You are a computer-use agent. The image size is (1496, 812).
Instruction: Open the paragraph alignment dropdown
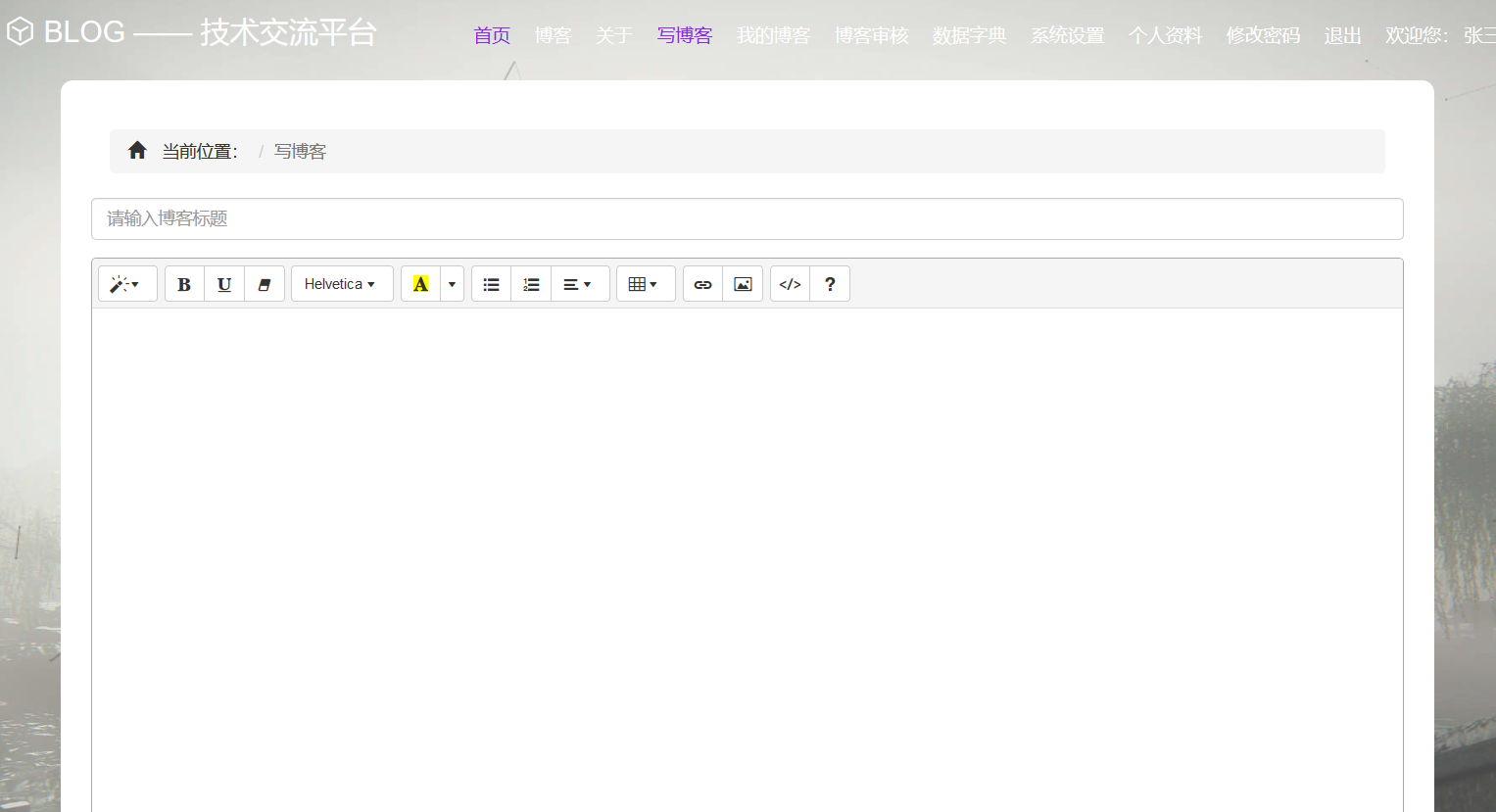(x=580, y=284)
